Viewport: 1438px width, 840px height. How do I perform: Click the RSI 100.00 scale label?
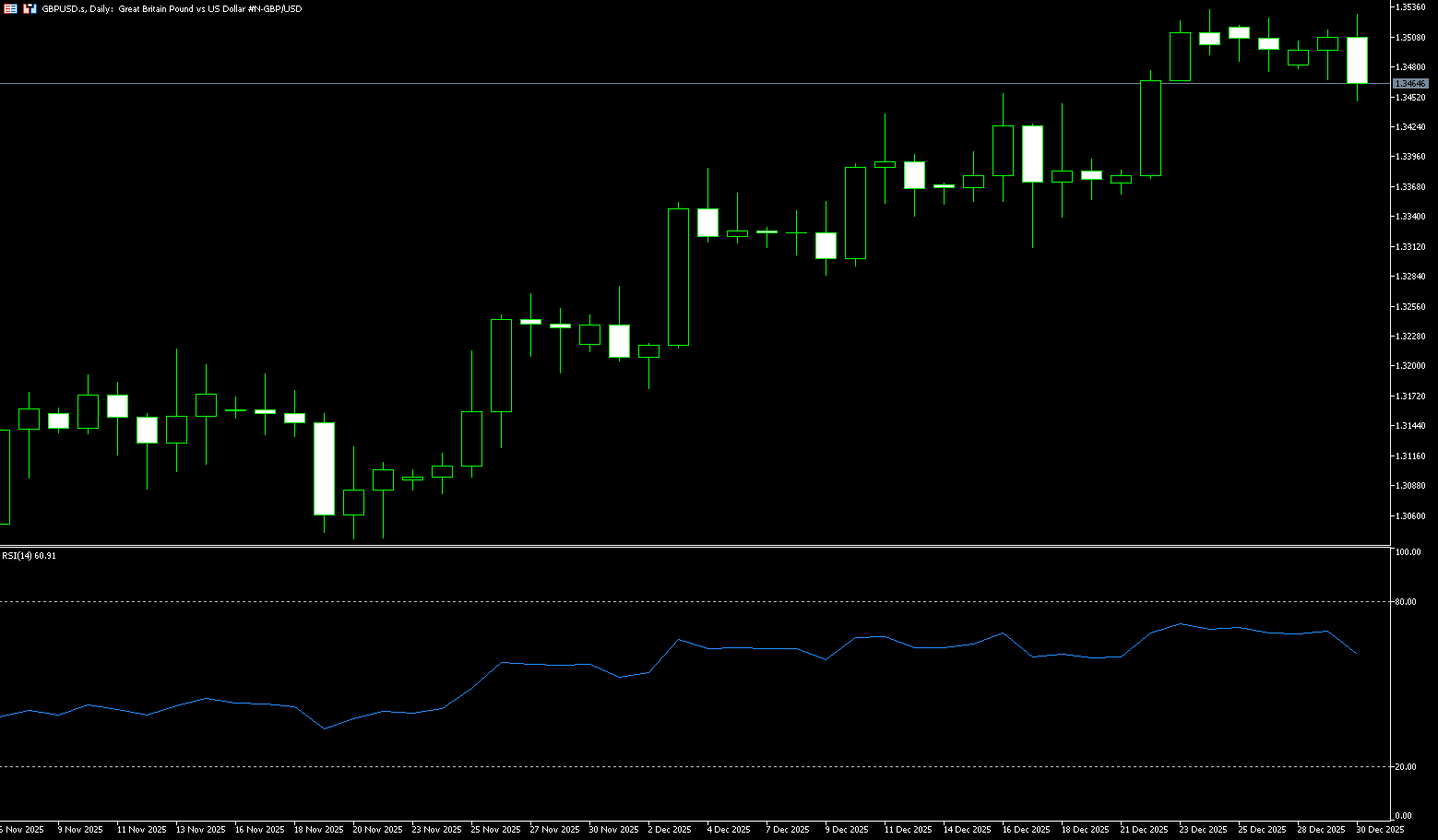coord(1408,552)
